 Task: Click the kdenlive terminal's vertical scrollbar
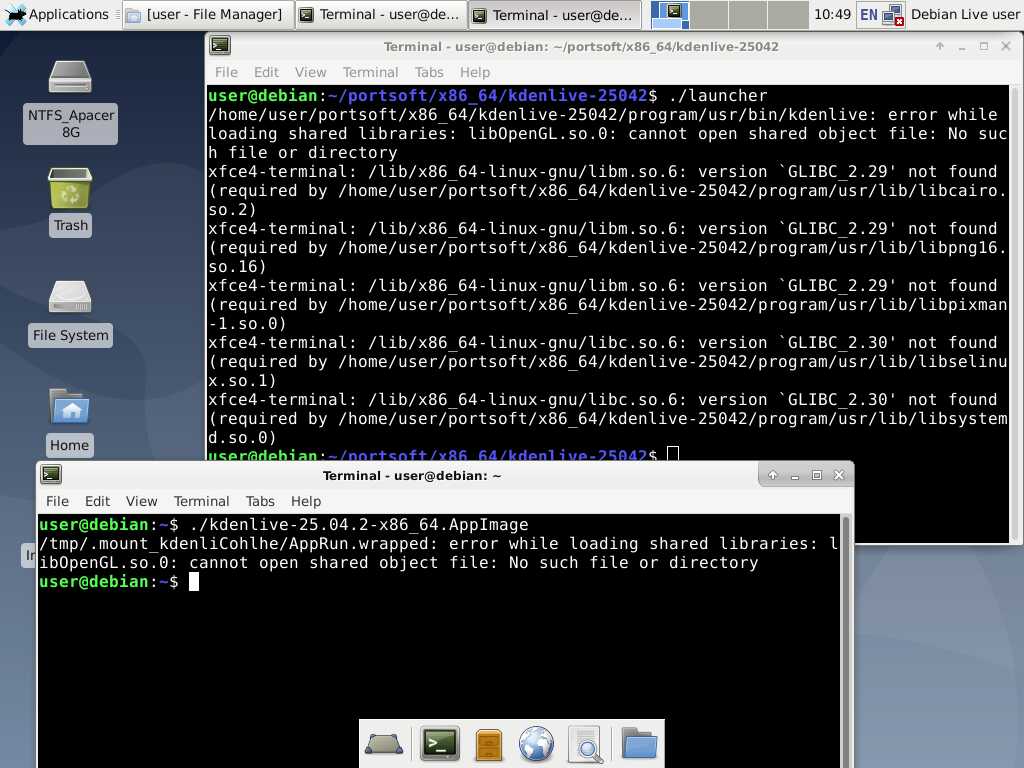coord(1016,313)
